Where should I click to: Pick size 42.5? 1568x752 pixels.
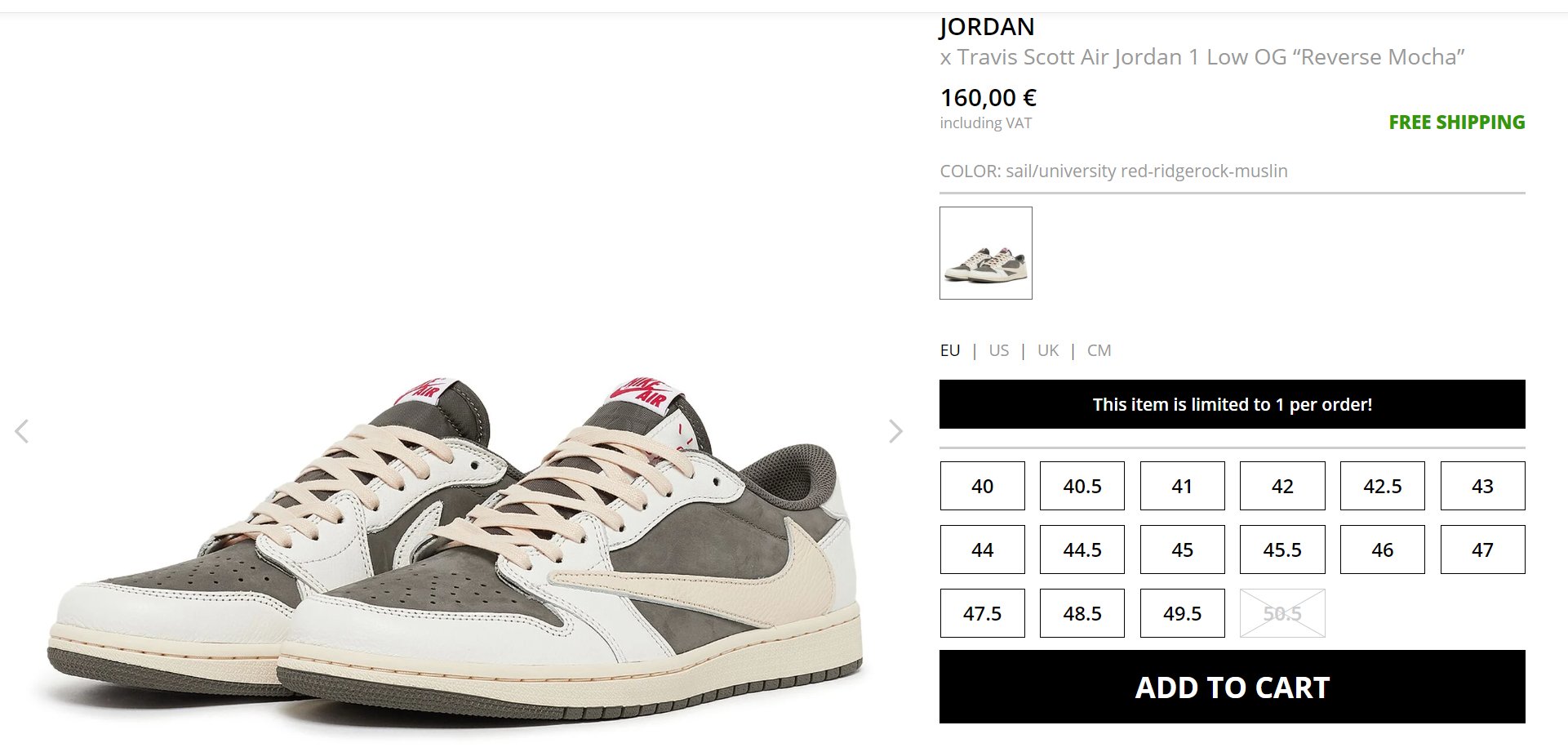[x=1382, y=486]
